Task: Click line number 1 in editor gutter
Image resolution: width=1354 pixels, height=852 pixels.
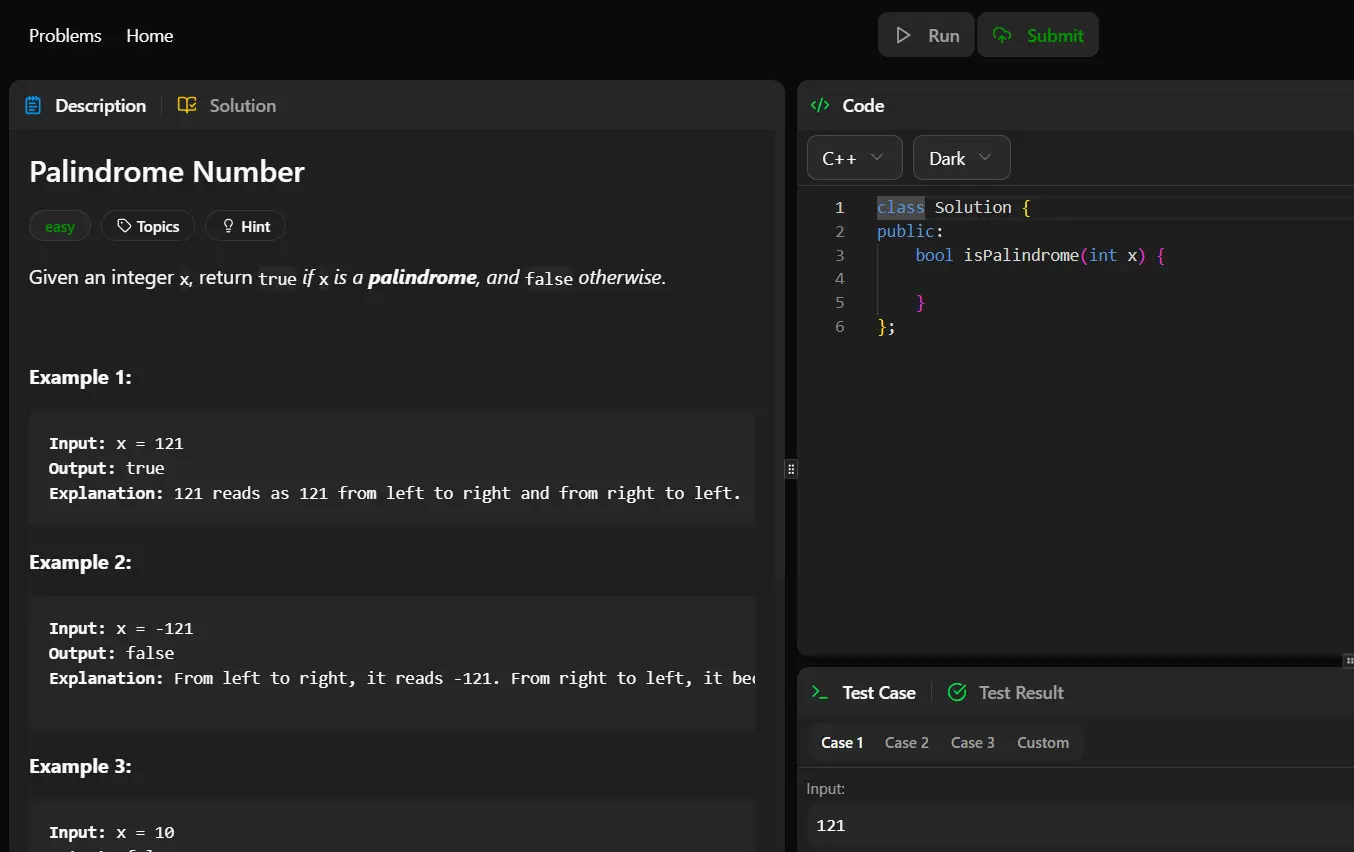Action: [840, 207]
